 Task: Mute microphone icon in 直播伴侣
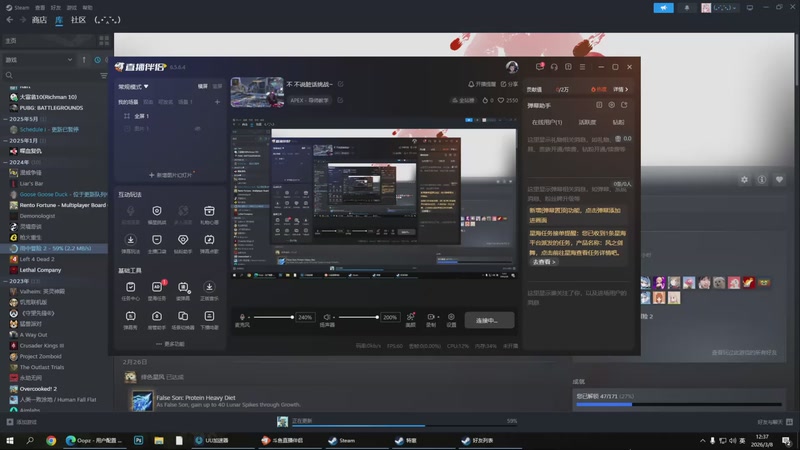tap(242, 317)
